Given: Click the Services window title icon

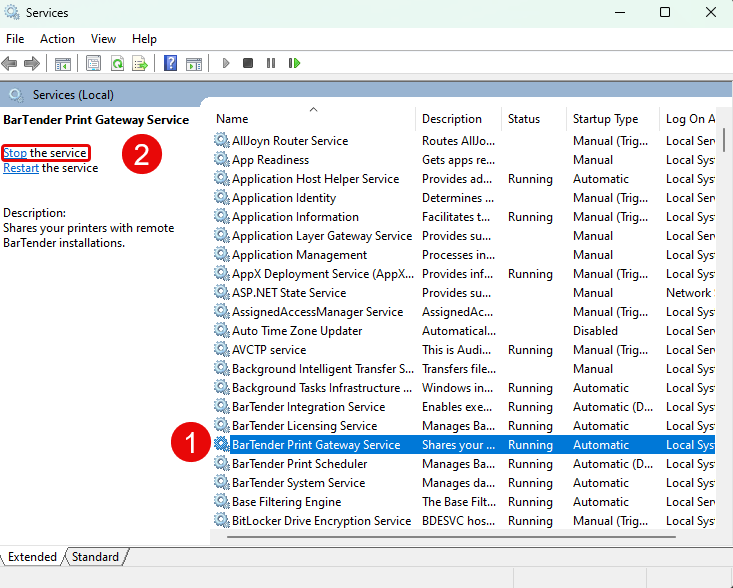Looking at the screenshot, I should (x=12, y=12).
